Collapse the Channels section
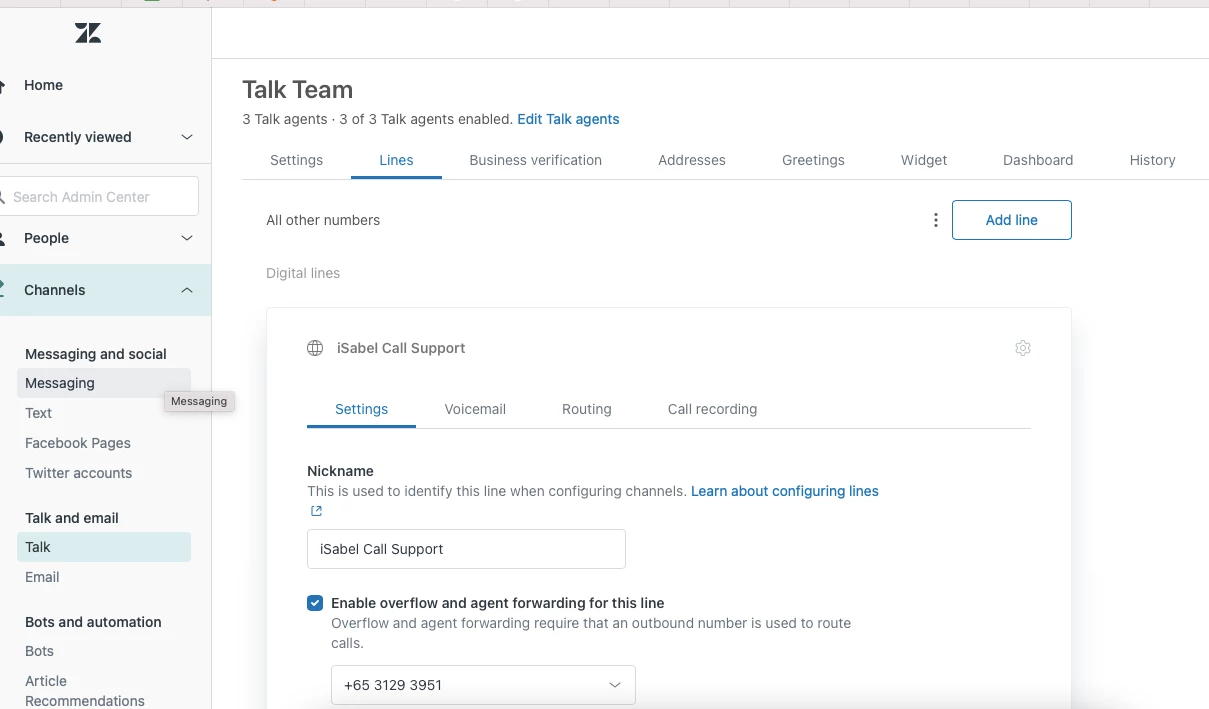 pos(186,290)
